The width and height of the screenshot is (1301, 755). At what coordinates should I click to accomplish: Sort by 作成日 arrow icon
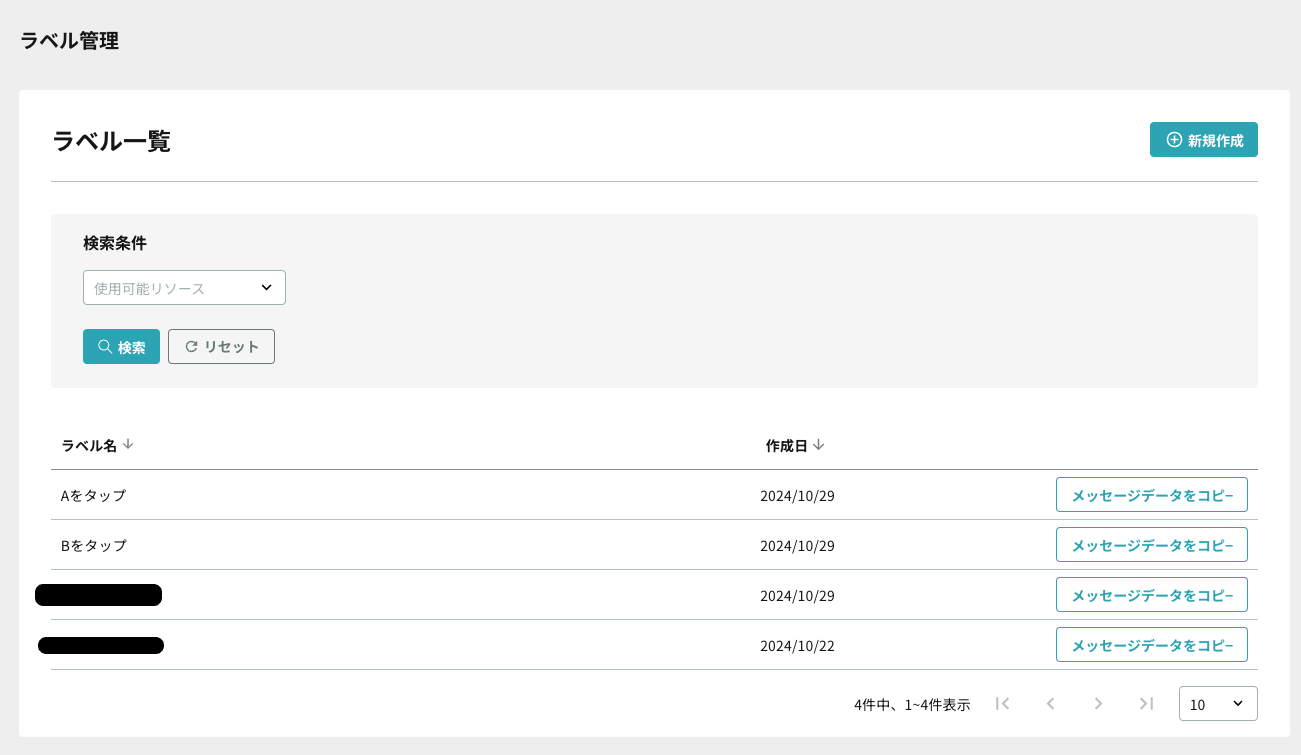coord(818,445)
